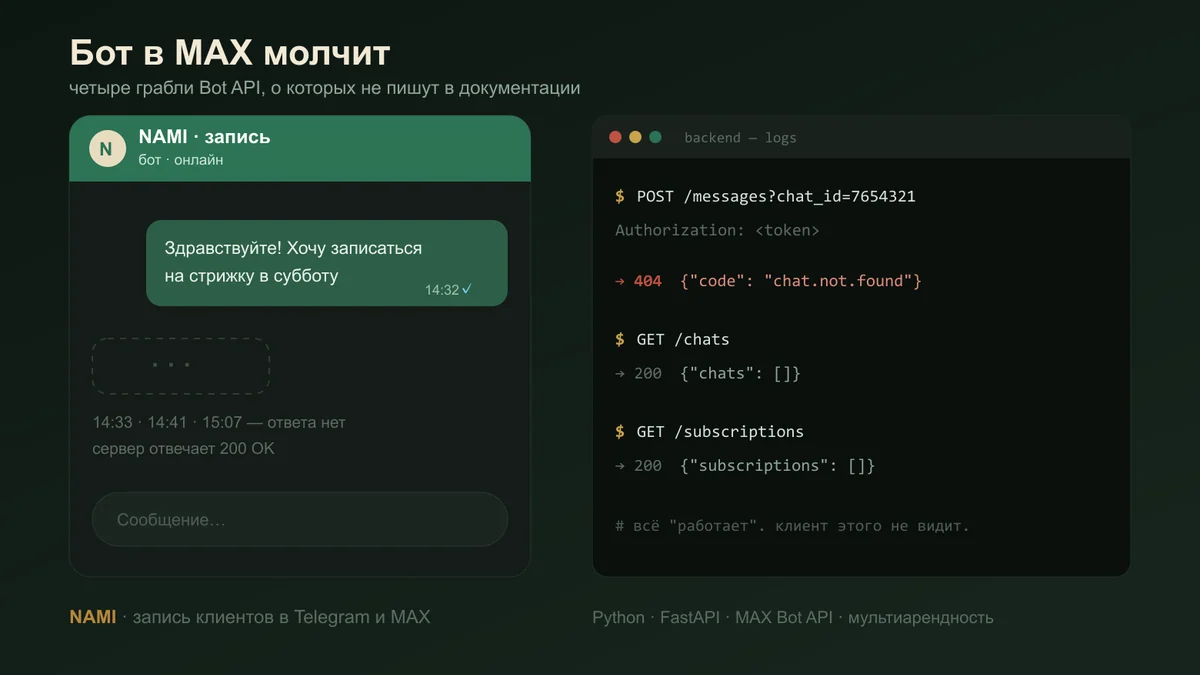Click the orange "NAMI" brand name in footer

pos(93,617)
